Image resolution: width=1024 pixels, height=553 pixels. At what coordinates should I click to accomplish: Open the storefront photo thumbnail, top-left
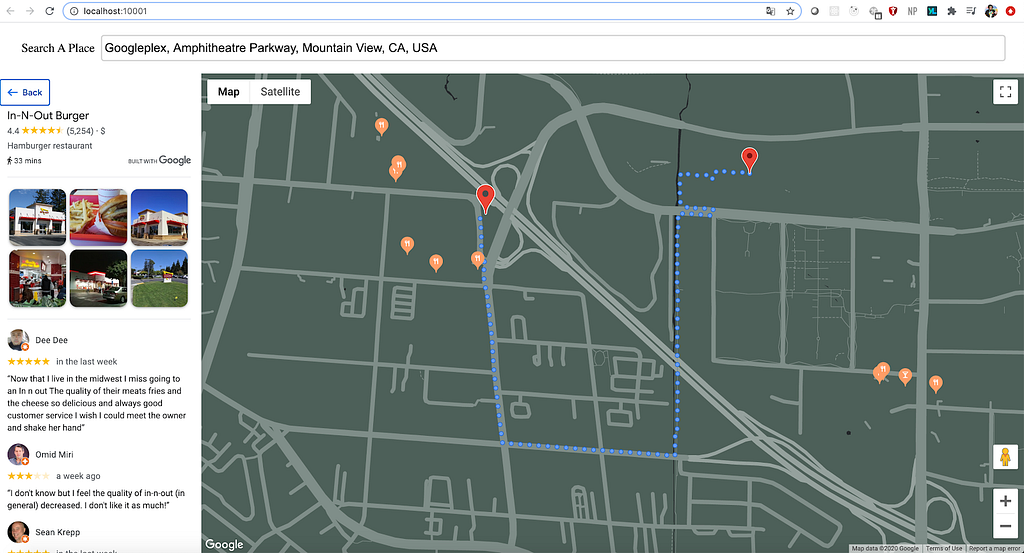click(x=37, y=217)
